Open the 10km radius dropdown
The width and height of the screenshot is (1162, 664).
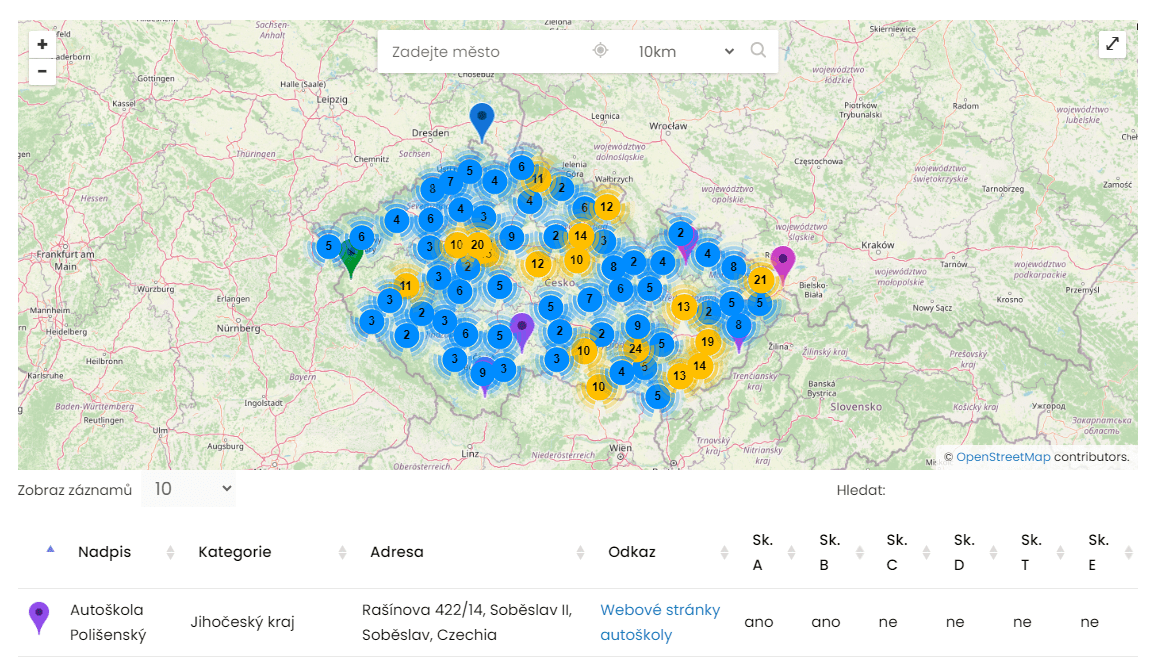684,51
